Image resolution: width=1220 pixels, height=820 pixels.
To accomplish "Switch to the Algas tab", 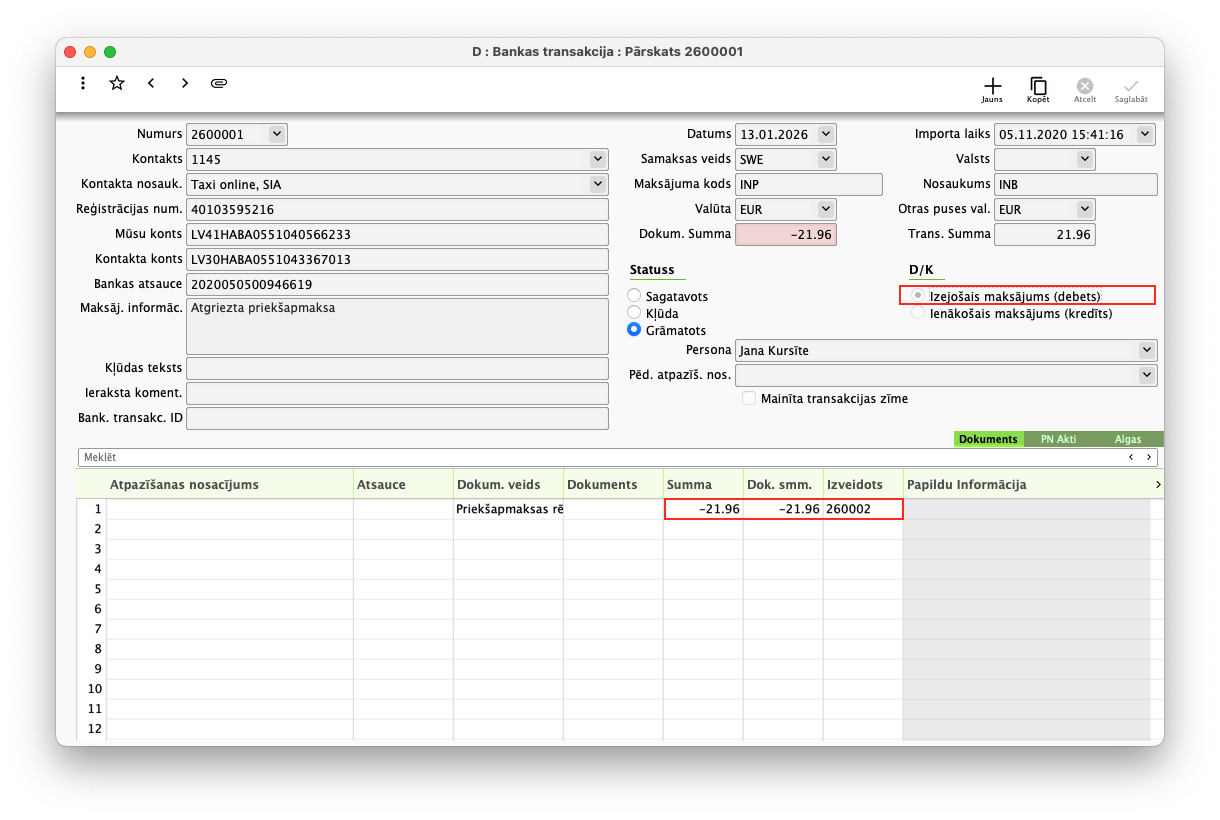I will [1127, 439].
